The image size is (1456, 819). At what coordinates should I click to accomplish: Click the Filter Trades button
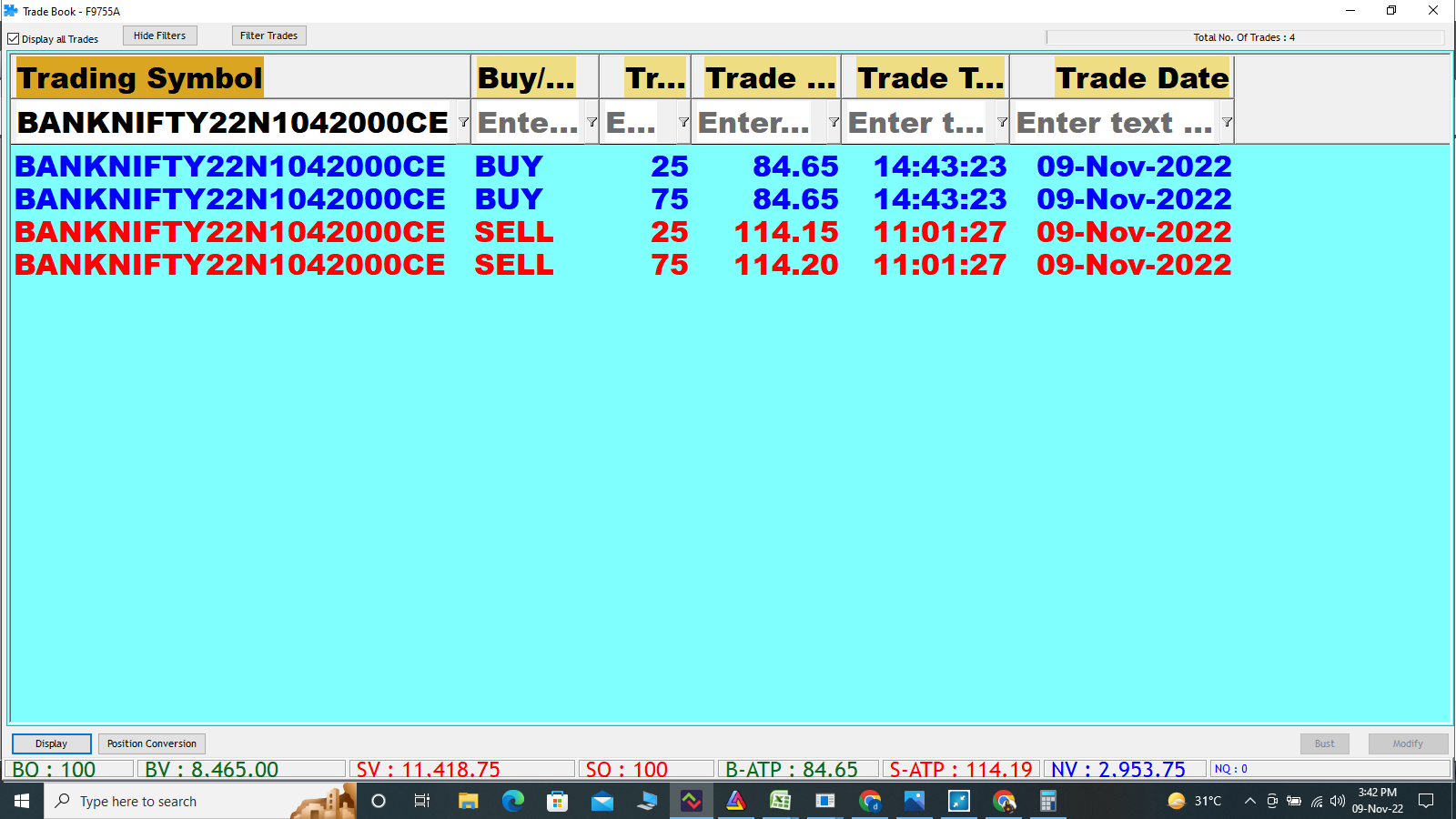click(x=268, y=35)
